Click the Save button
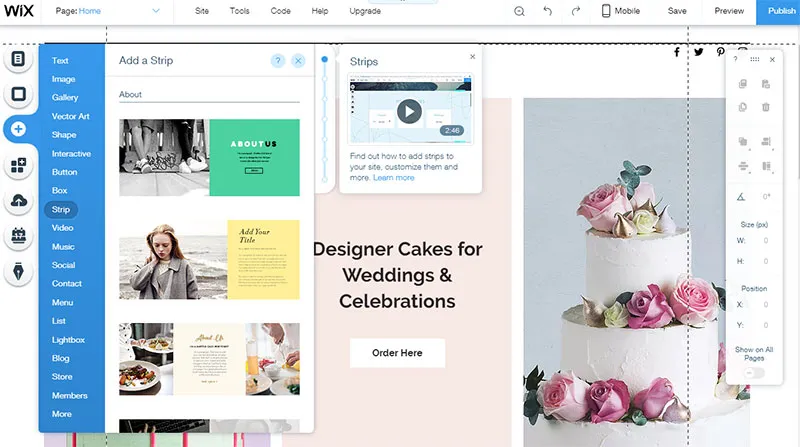 coord(677,11)
